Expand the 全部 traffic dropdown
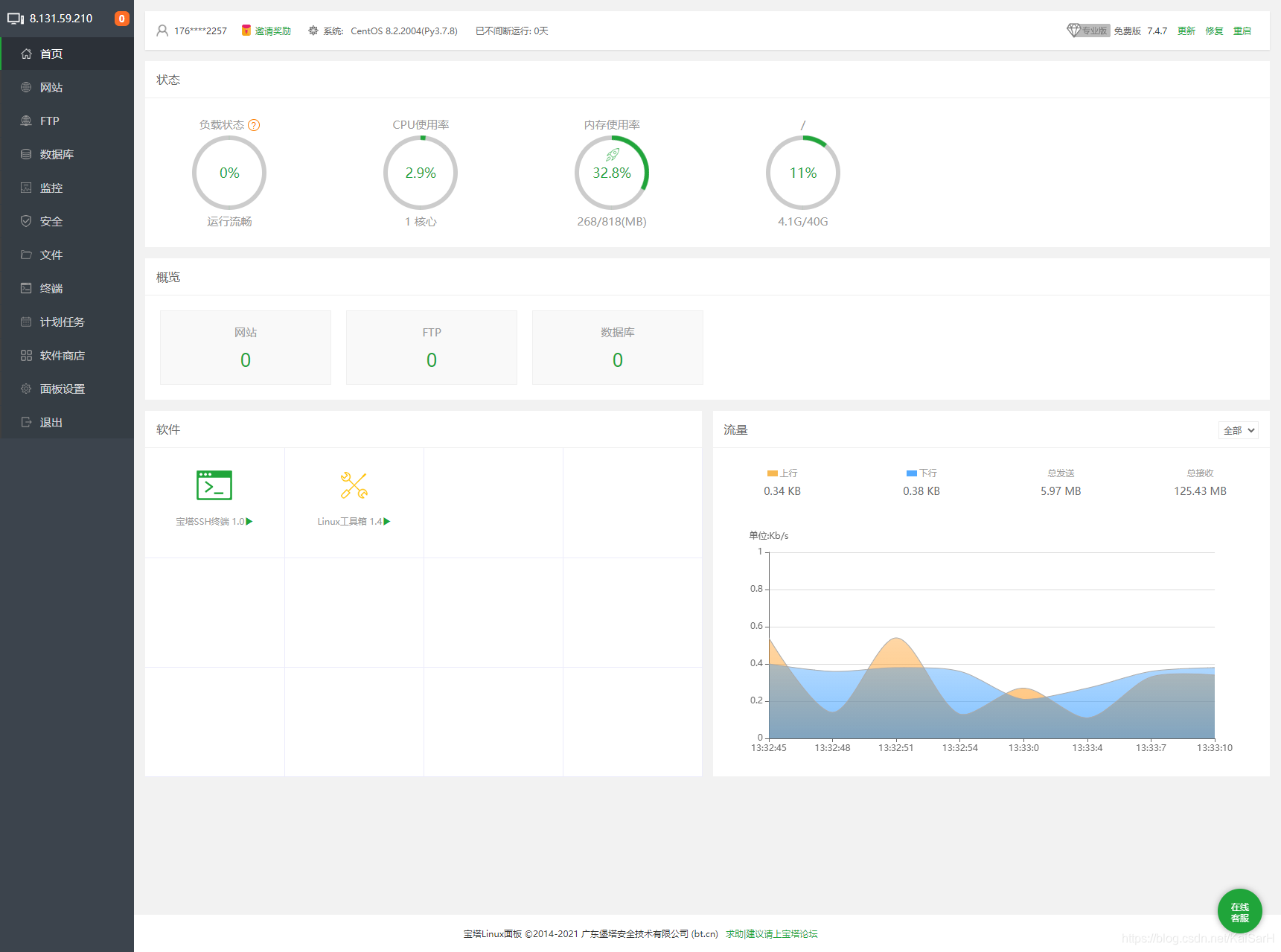Image resolution: width=1281 pixels, height=952 pixels. pos(1239,430)
